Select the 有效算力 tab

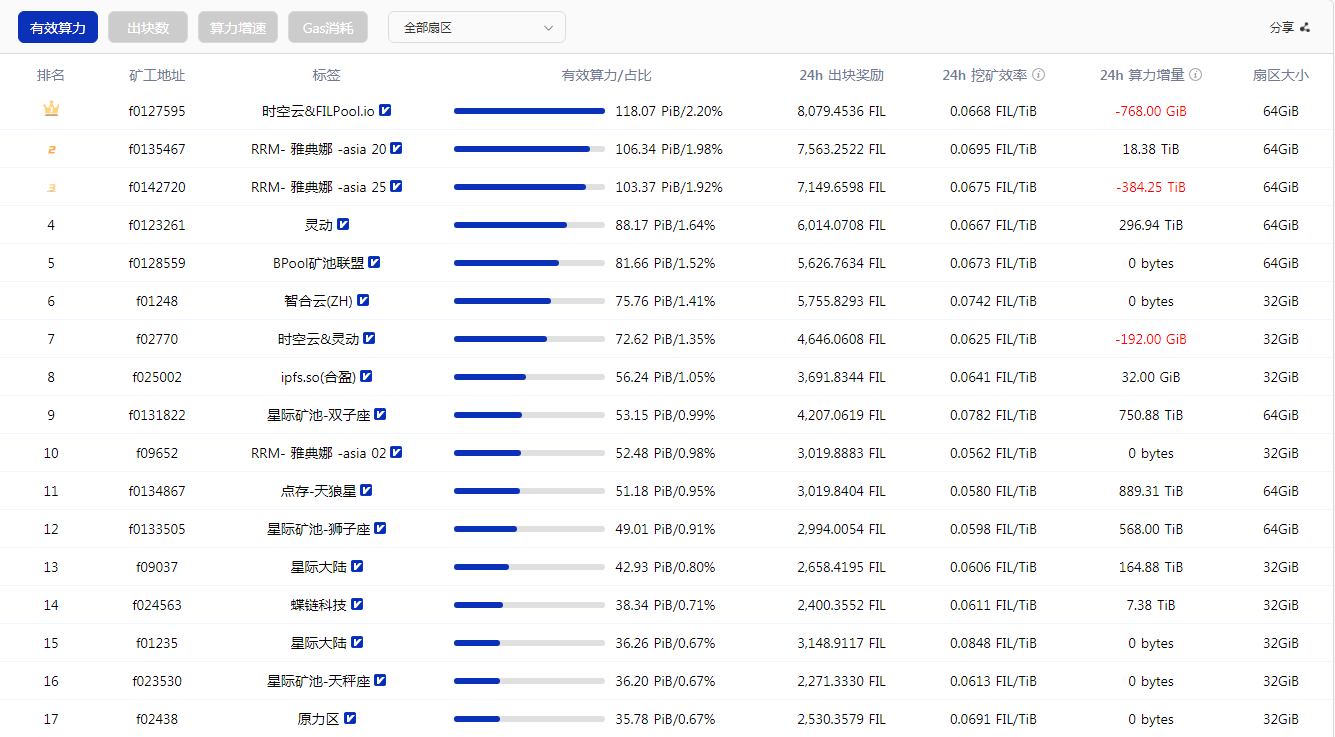58,28
